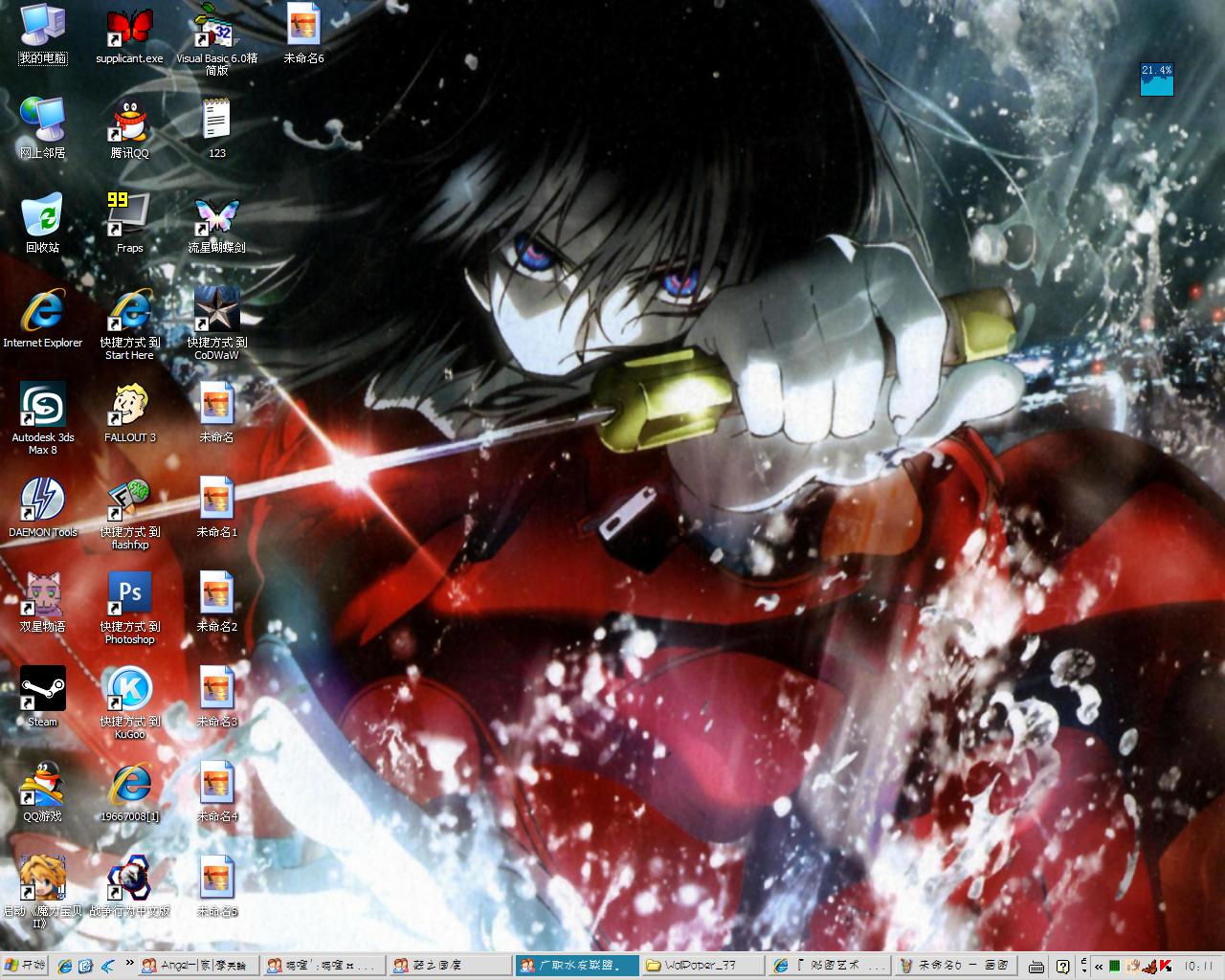Switch to the 广取水友联盟 taskbar window
The image size is (1225, 980).
point(576,966)
